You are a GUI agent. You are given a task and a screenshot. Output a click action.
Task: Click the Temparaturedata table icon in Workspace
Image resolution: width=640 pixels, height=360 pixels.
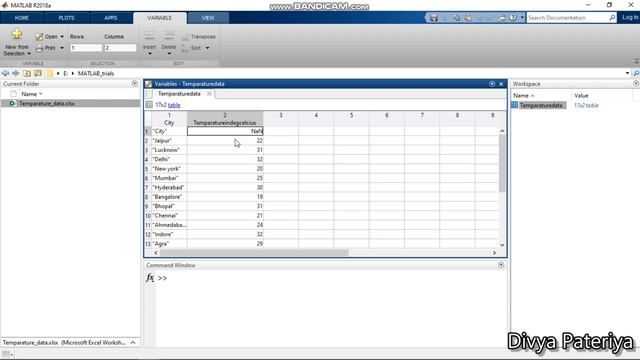point(515,105)
